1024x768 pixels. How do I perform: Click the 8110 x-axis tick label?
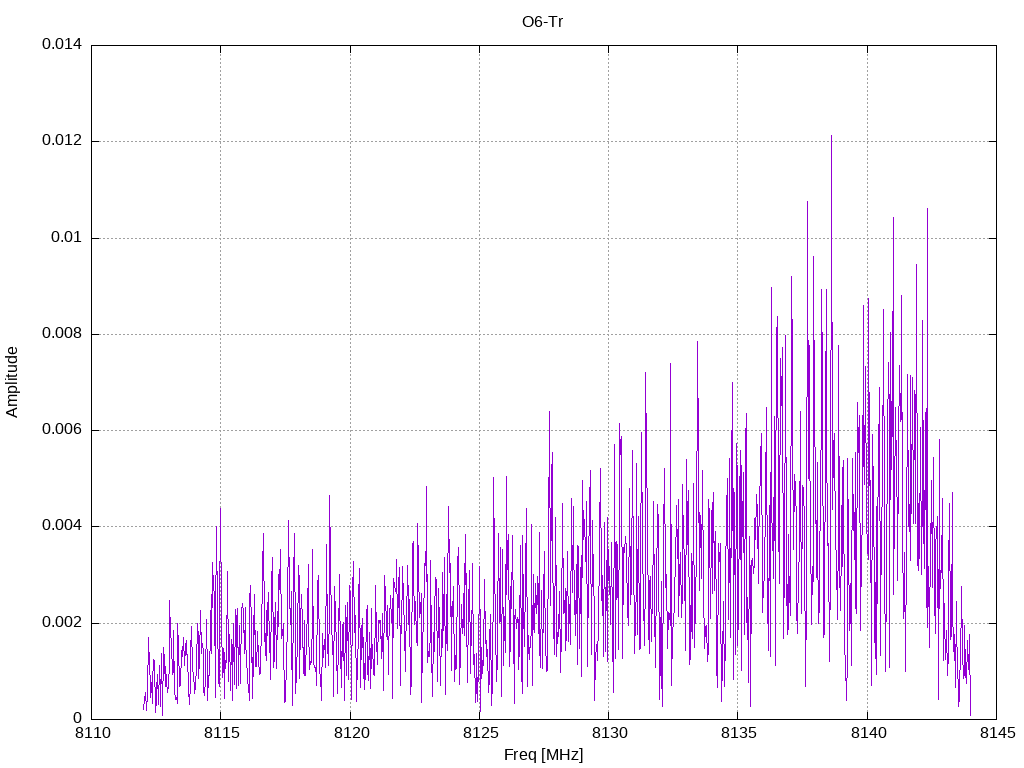click(92, 733)
